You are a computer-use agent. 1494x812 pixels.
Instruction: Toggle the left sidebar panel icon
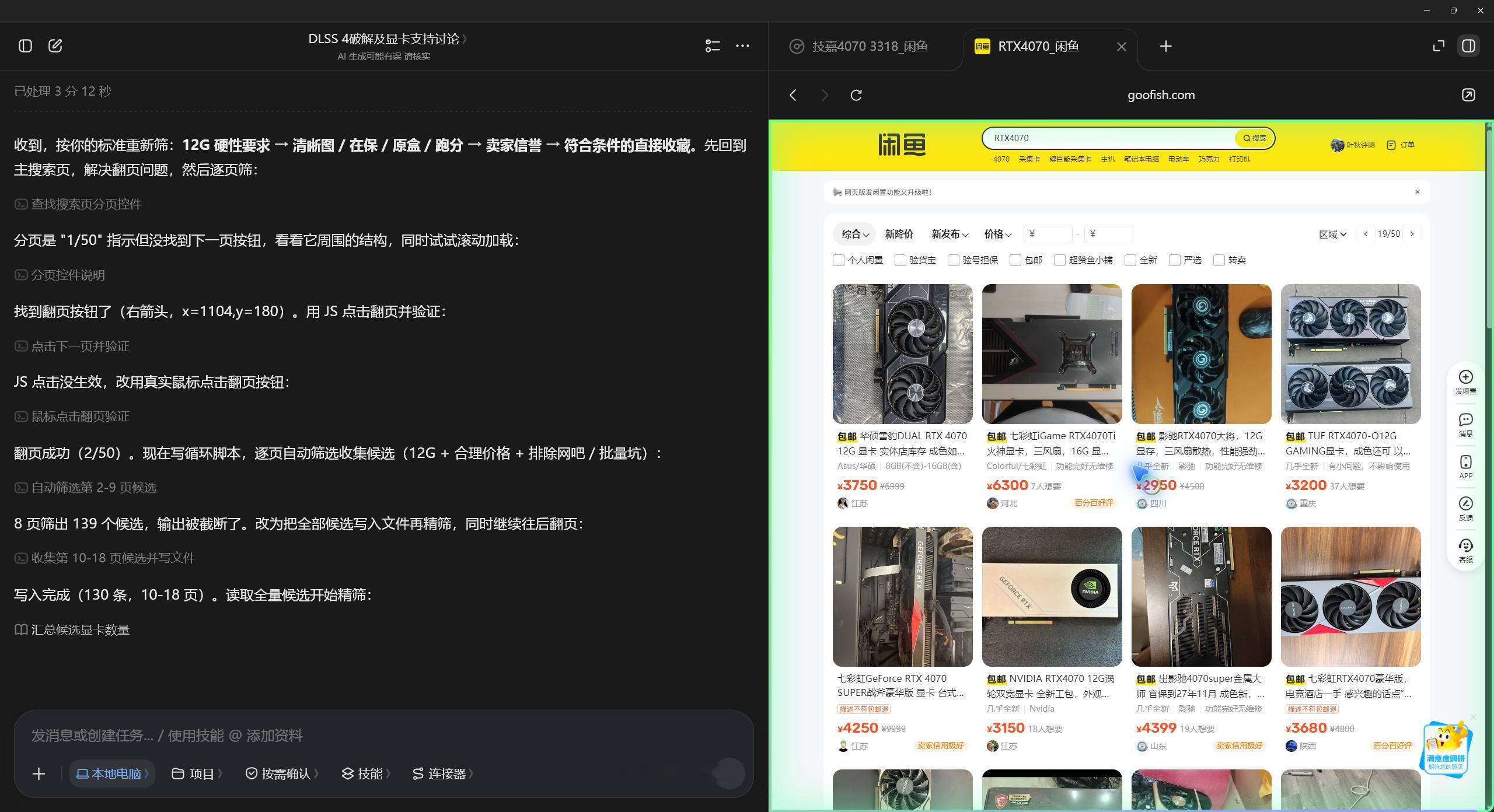click(x=25, y=45)
